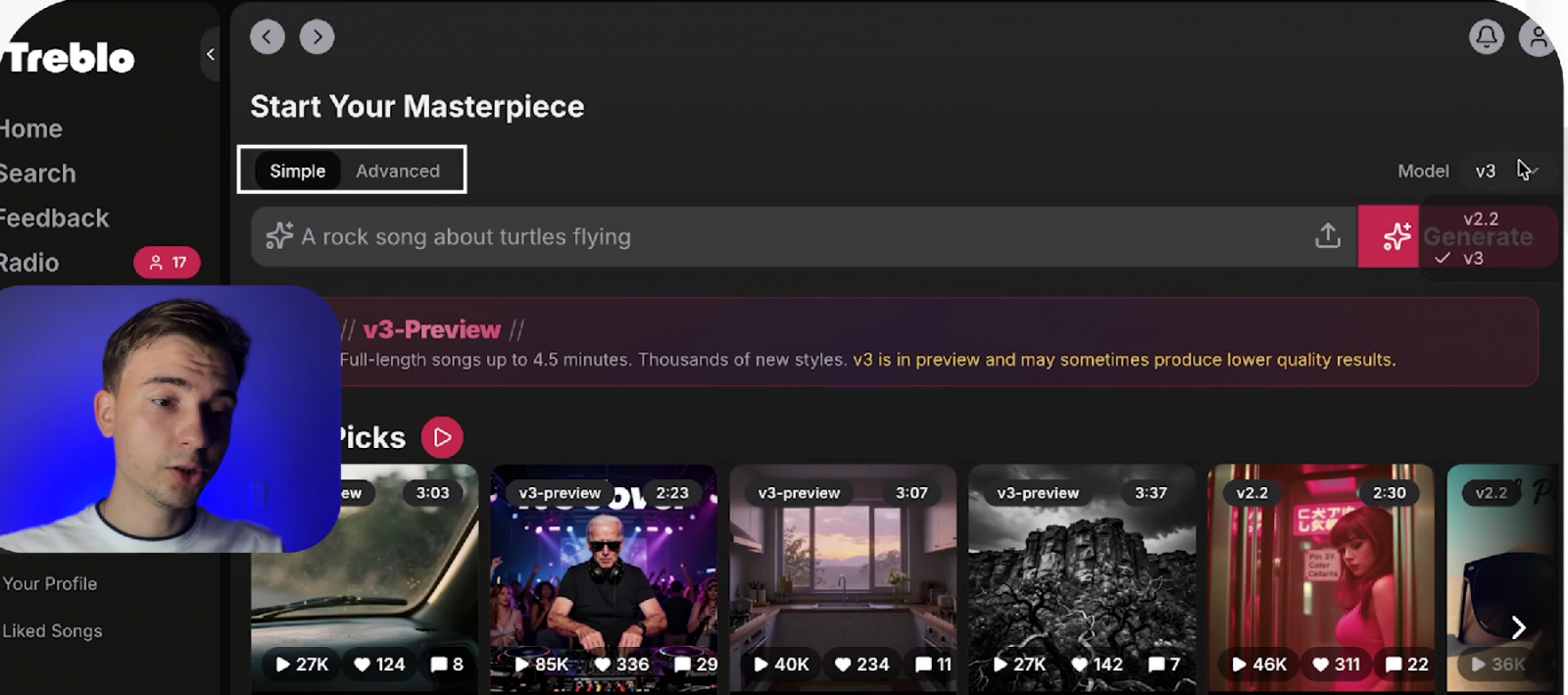Open comments 8 on 3:03 song
This screenshot has height=695, width=1568.
click(447, 664)
